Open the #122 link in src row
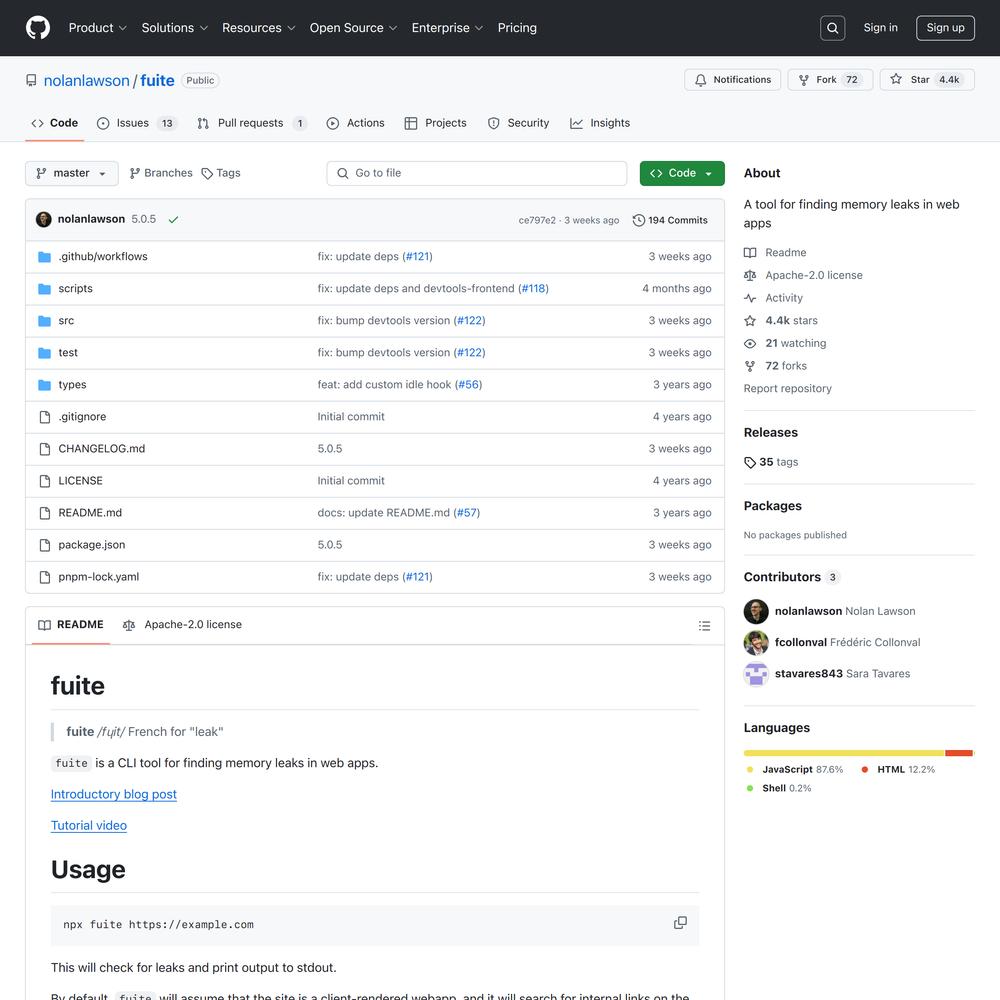Screen dimensions: 1000x1000 (x=469, y=321)
